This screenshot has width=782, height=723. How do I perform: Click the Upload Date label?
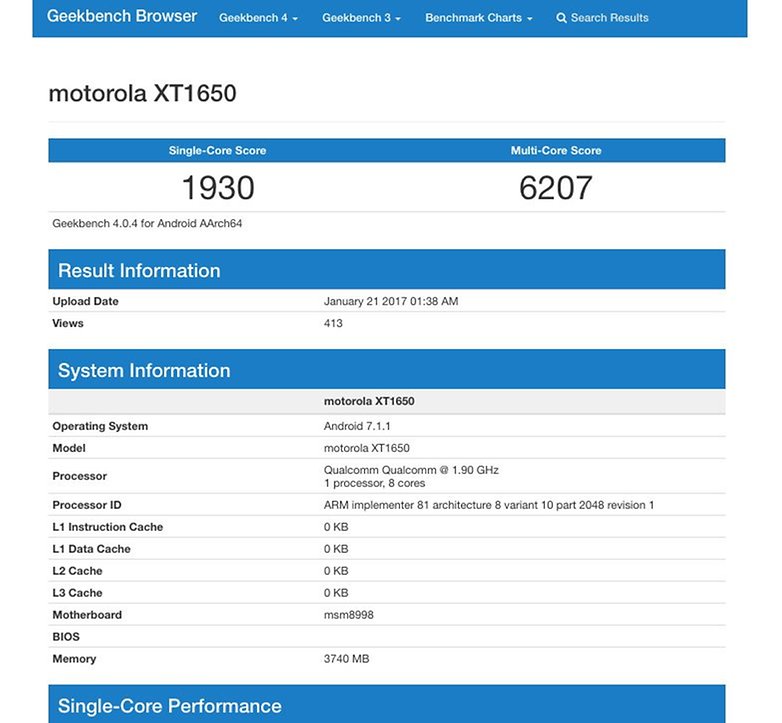[85, 301]
